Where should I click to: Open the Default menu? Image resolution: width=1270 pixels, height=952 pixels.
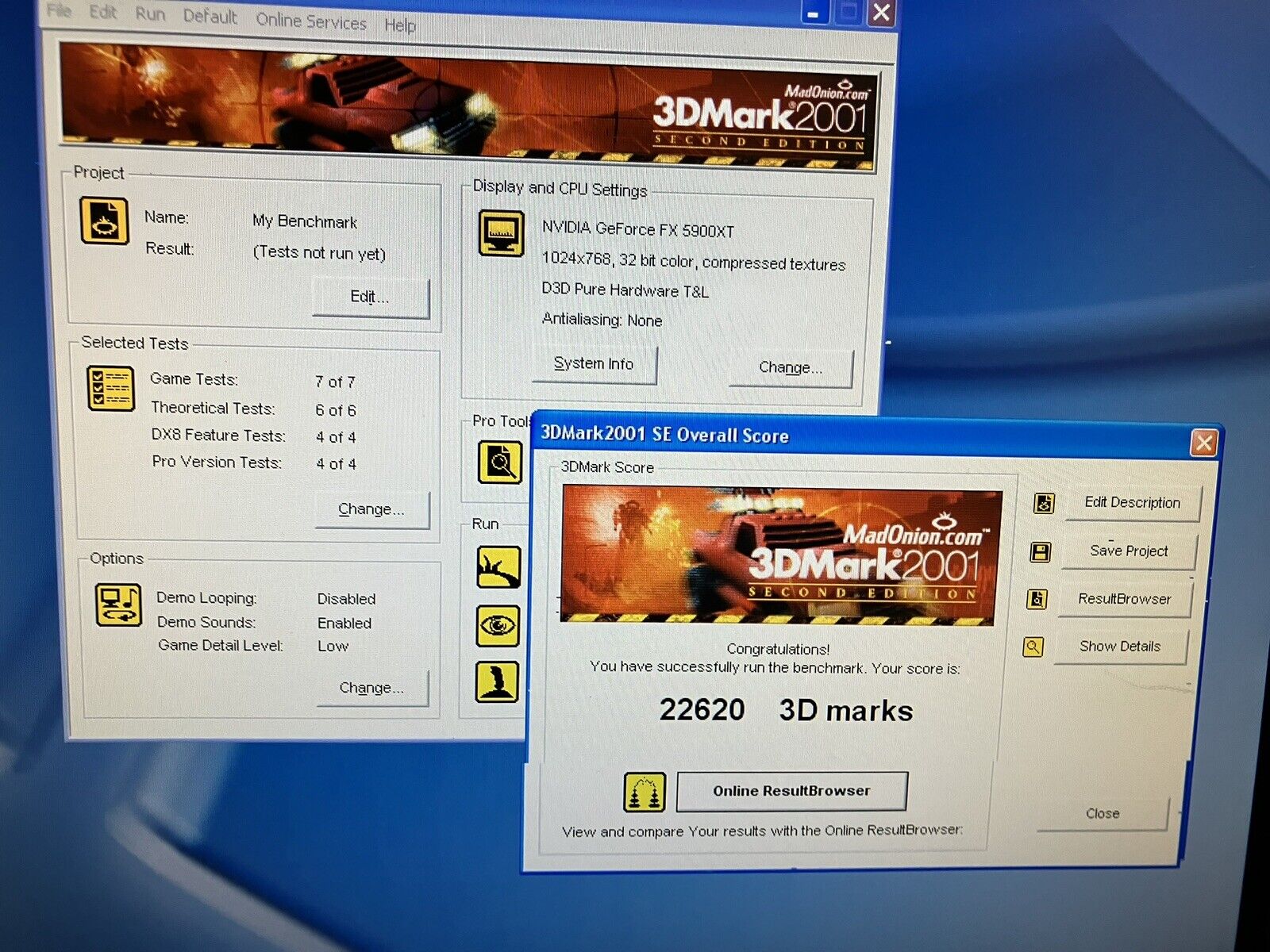point(210,16)
